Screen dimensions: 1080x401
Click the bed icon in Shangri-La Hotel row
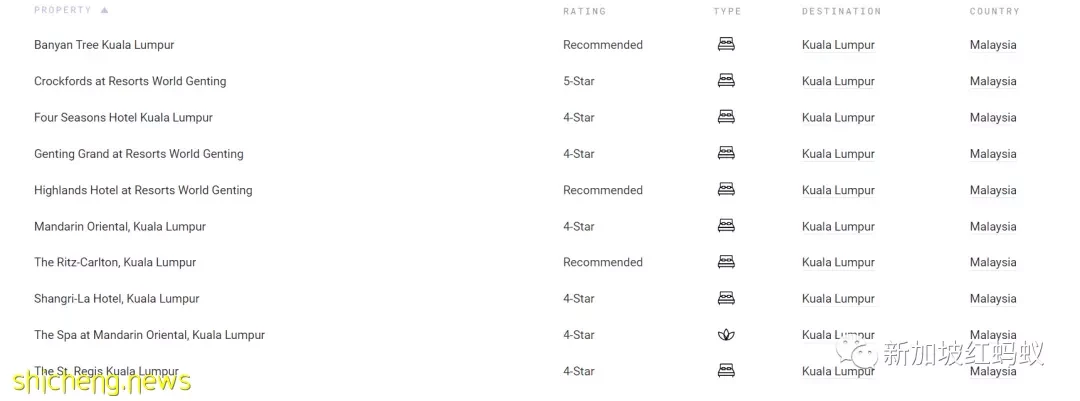pos(726,298)
